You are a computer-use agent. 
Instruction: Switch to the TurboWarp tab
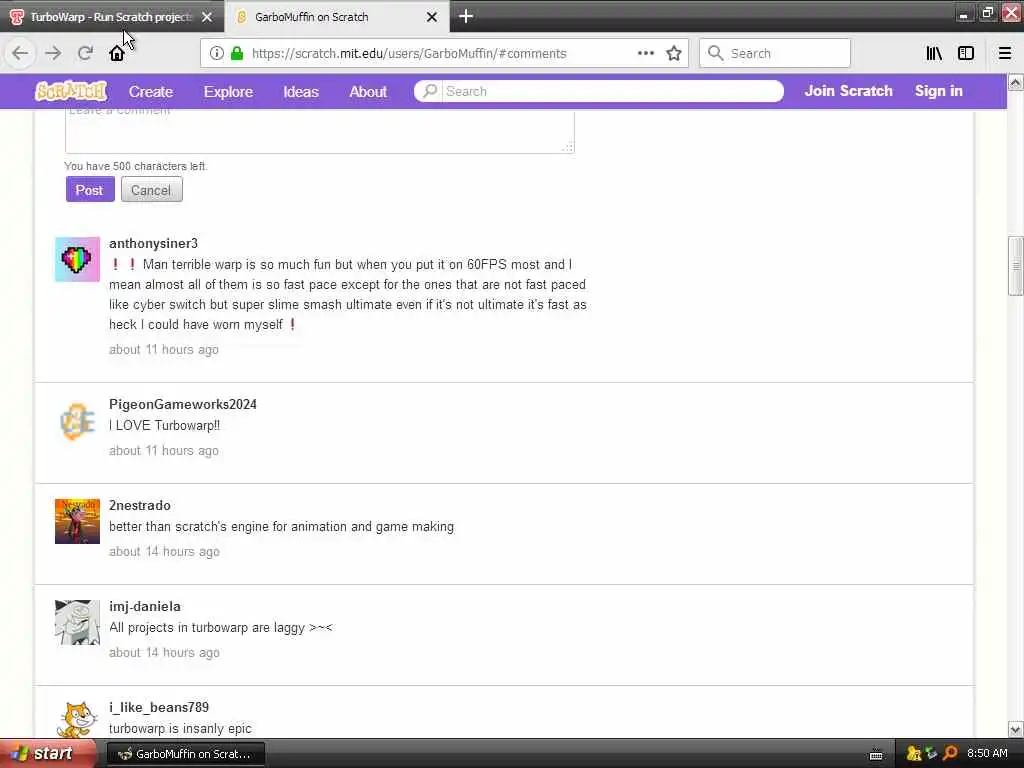tap(112, 17)
